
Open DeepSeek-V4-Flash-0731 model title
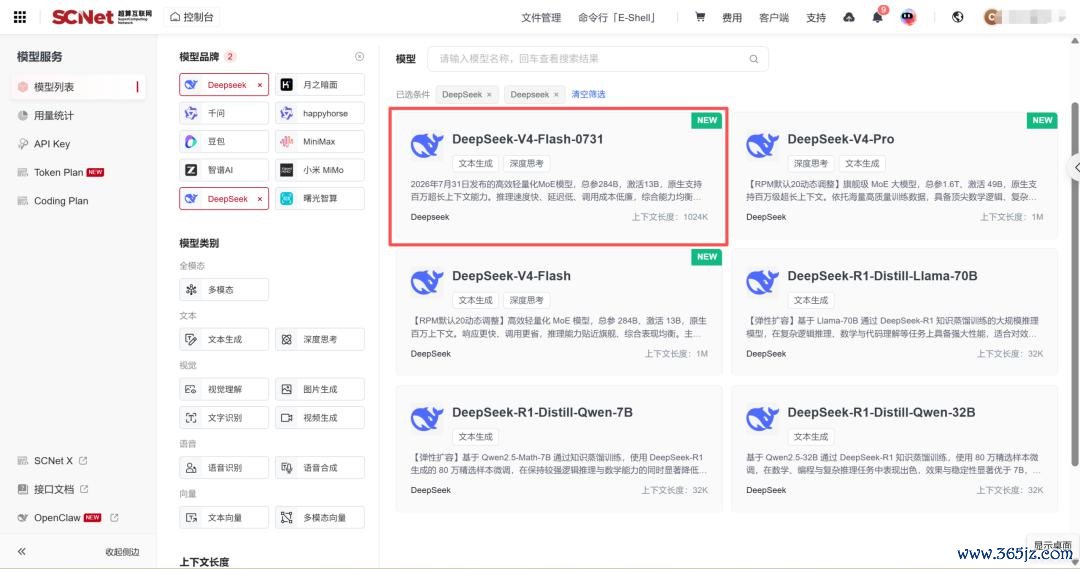click(528, 139)
